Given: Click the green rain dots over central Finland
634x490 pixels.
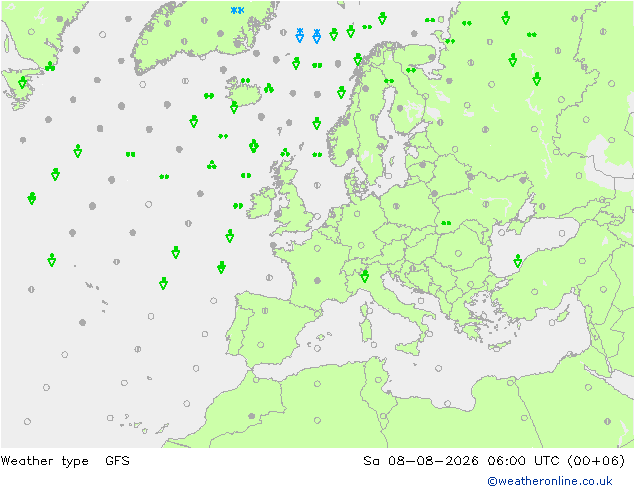Looking at the screenshot, I should point(389,81).
